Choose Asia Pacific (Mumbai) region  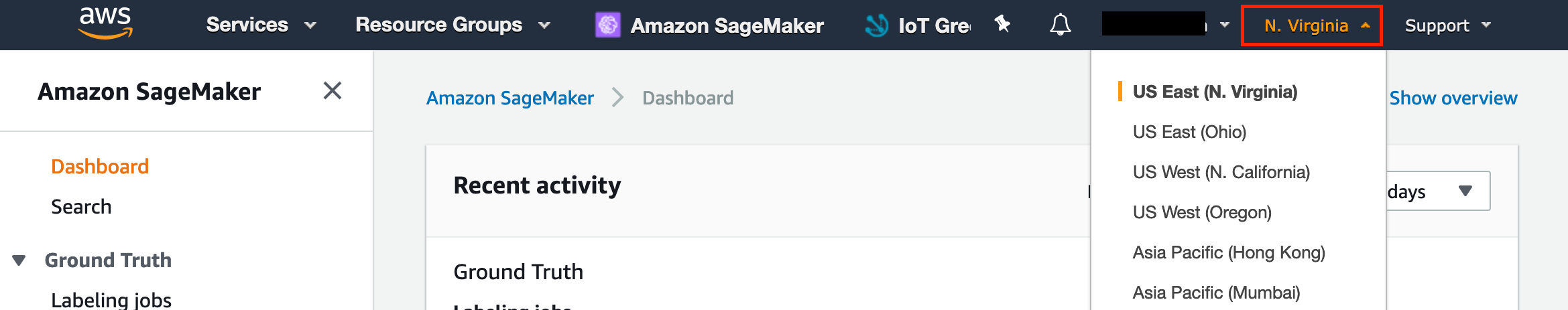pyautogui.click(x=1216, y=293)
